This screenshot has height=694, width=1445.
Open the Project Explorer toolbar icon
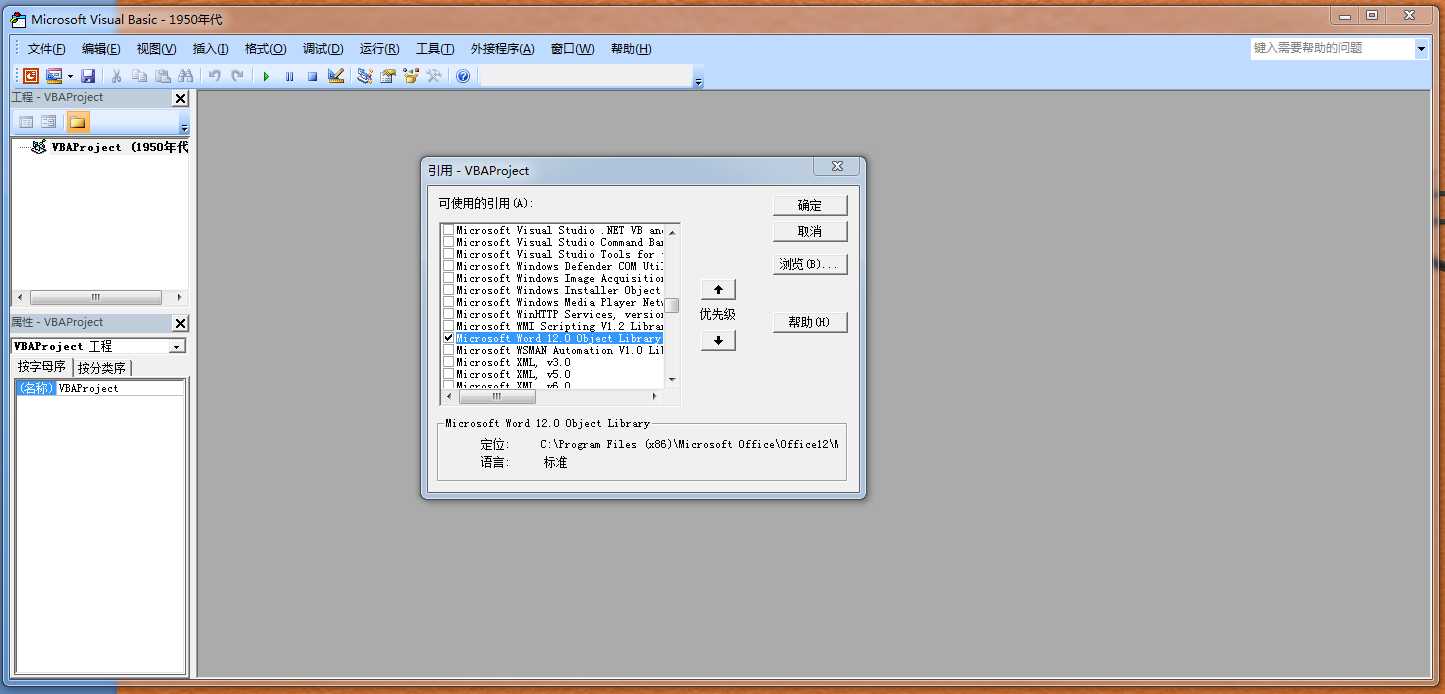click(364, 76)
